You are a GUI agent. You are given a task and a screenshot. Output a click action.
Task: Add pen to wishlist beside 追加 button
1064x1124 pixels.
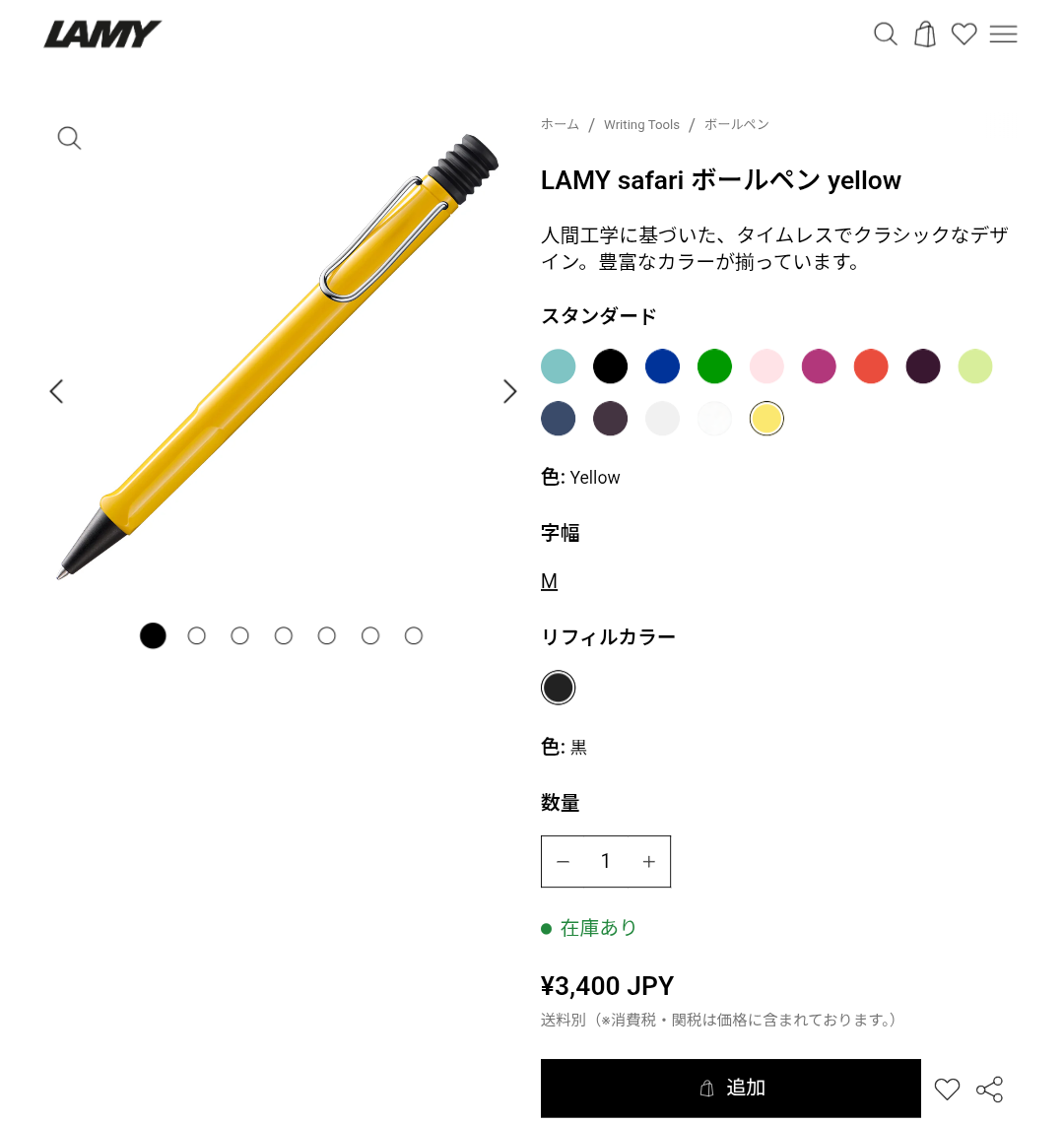tap(947, 1089)
